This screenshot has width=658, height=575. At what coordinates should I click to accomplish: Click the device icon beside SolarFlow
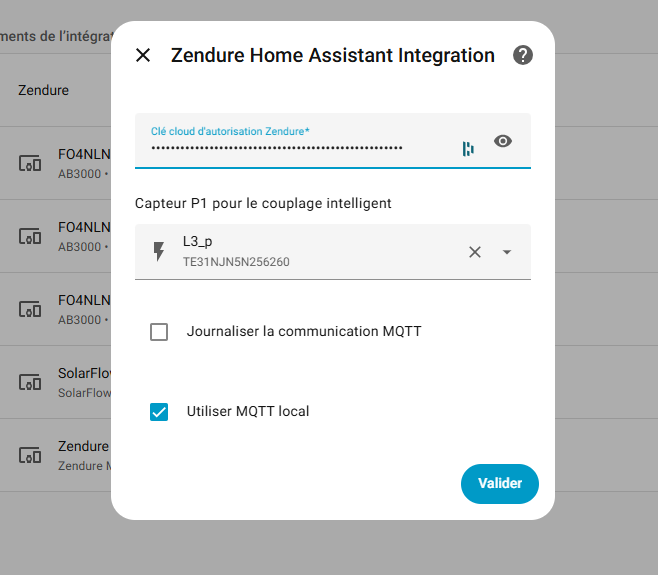[x=31, y=383]
